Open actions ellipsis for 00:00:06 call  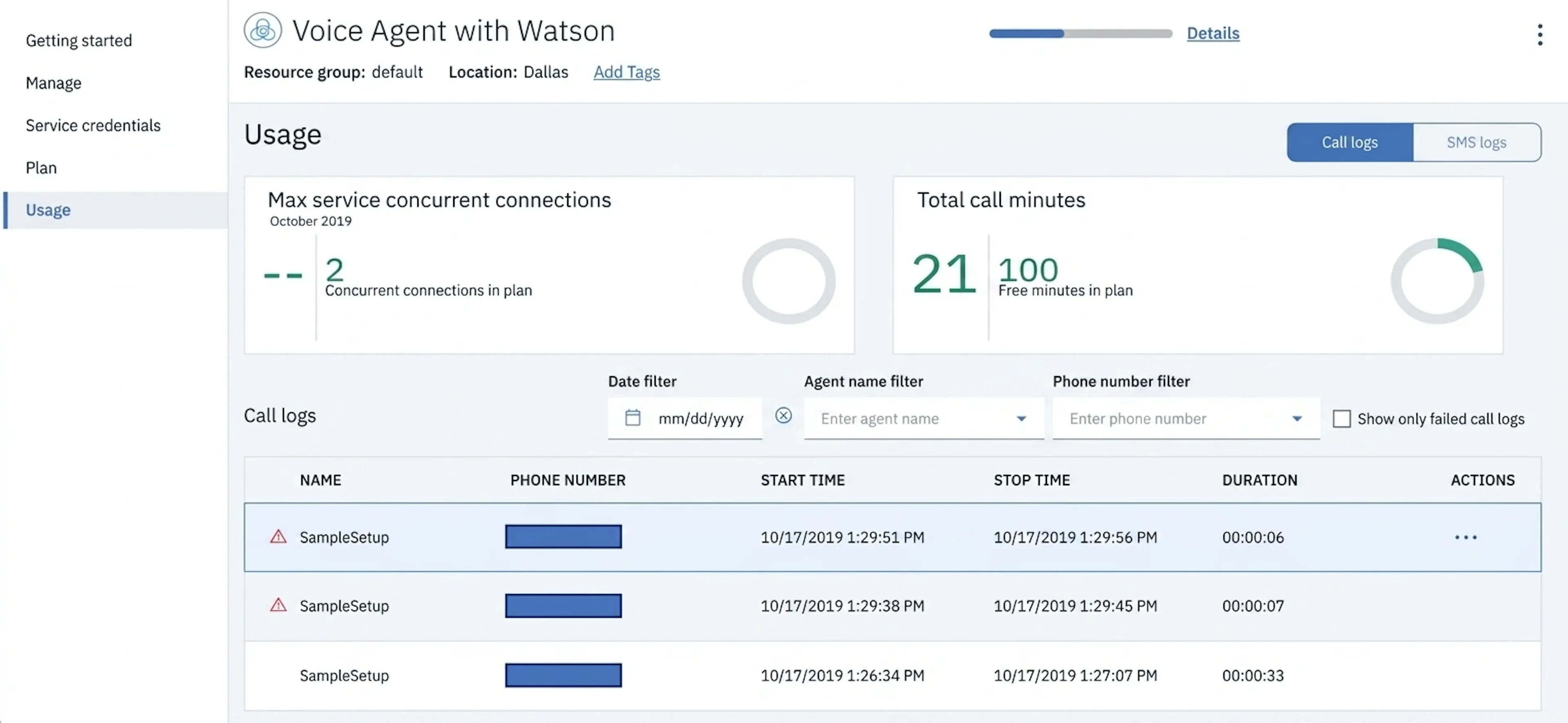pyautogui.click(x=1465, y=537)
